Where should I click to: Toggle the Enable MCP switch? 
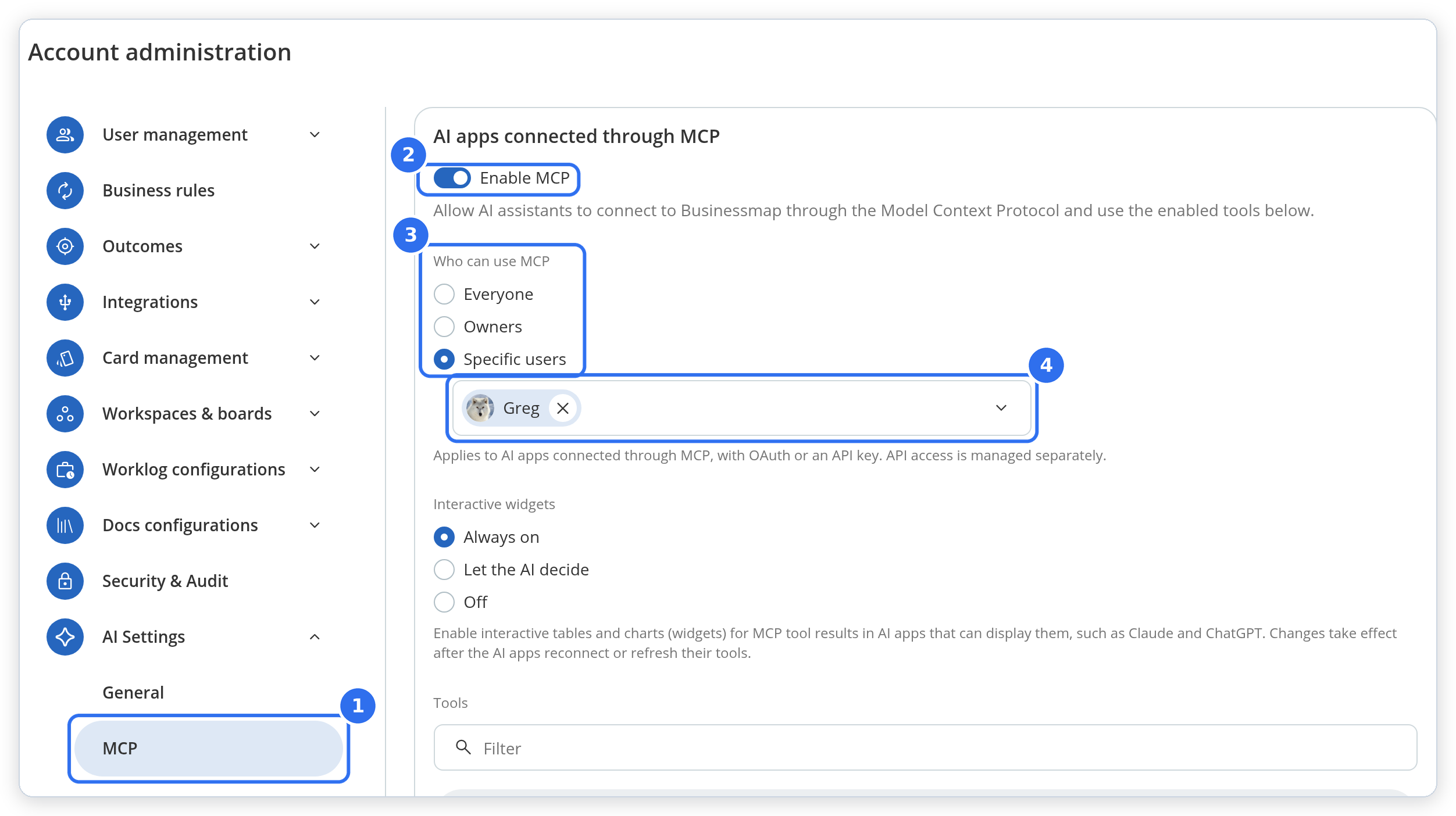(x=452, y=178)
